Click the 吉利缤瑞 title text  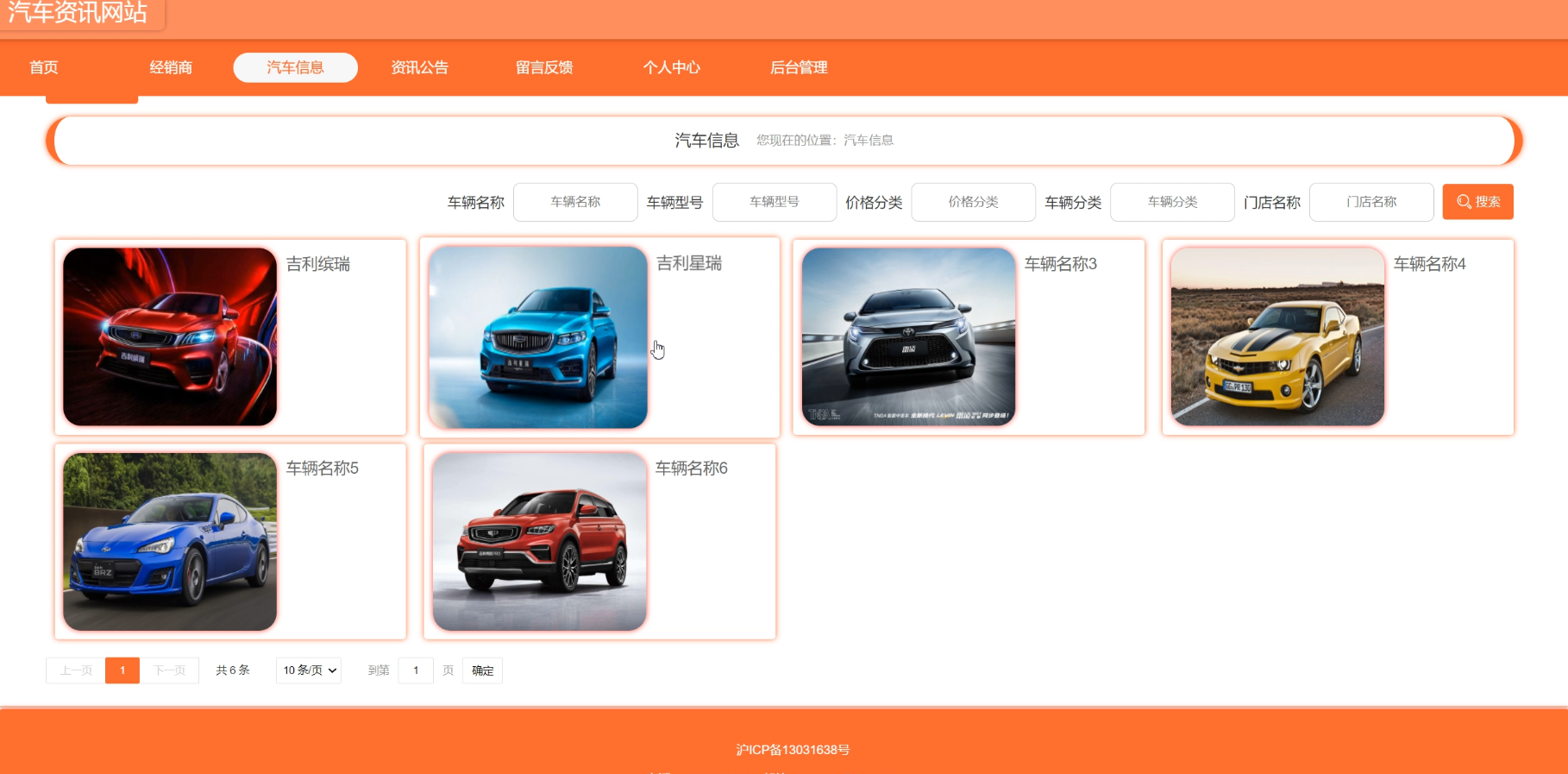(318, 264)
